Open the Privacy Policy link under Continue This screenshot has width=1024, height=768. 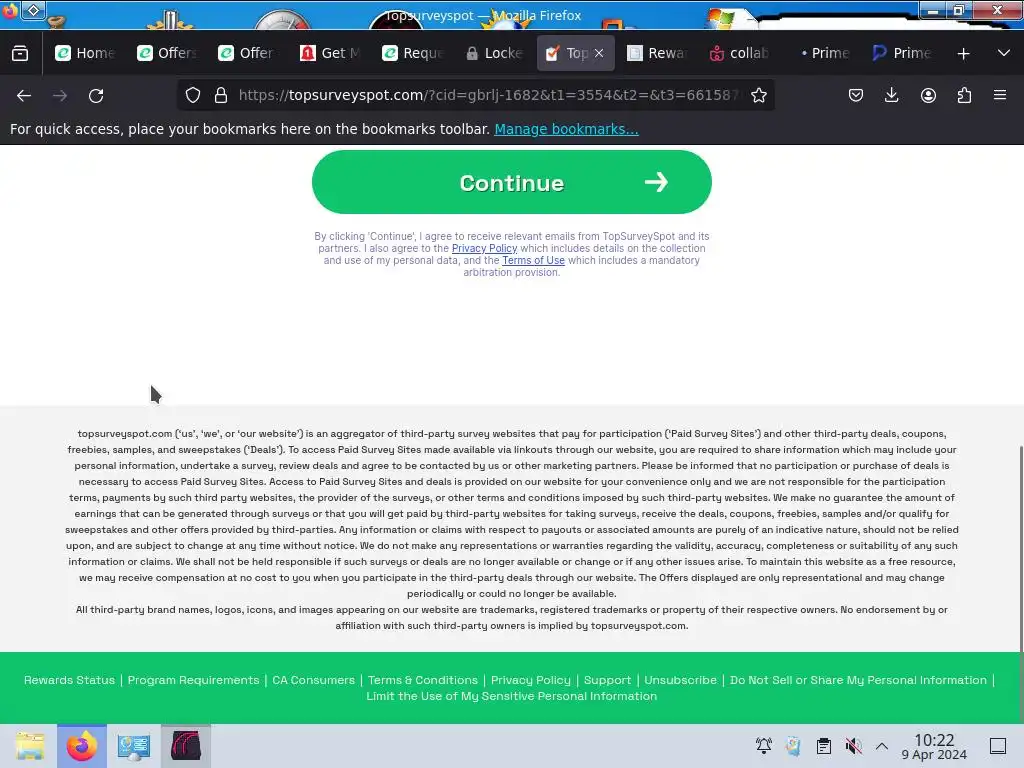point(484,248)
